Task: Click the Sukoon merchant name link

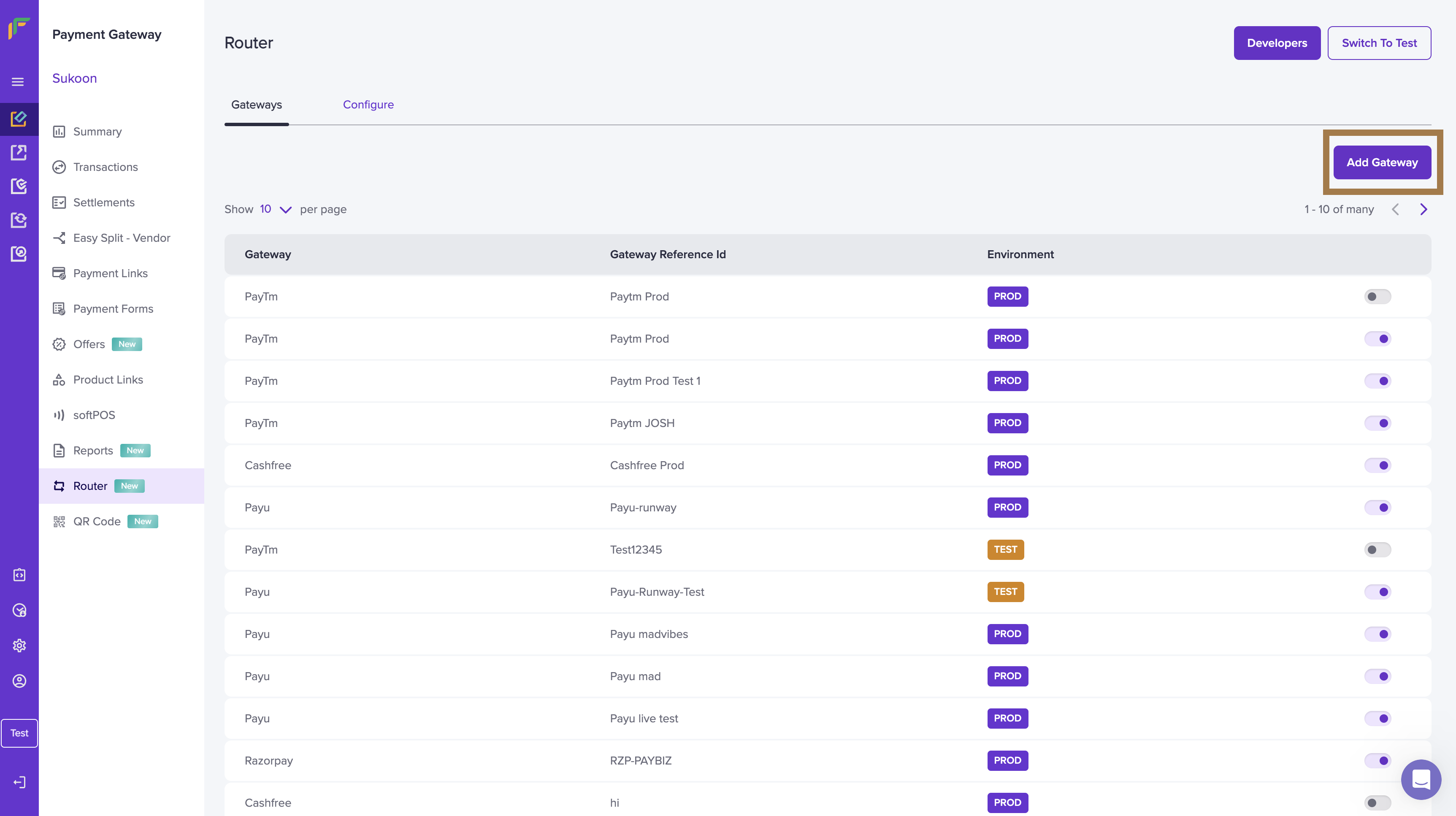Action: (75, 78)
